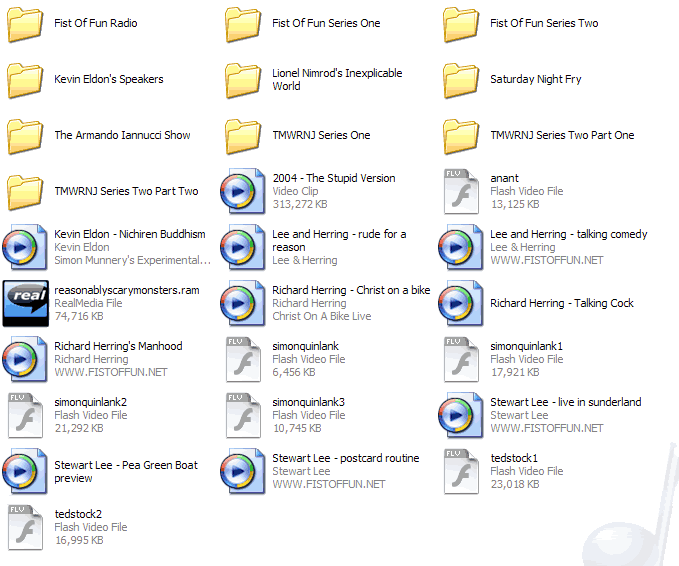Image resolution: width=679 pixels, height=566 pixels.
Task: Click the 'Saturday Night Fry' folder name
Action: click(536, 79)
